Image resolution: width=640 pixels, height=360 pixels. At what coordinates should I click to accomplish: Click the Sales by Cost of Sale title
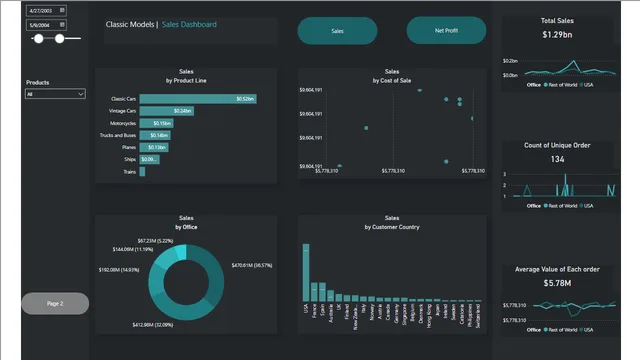coord(391,76)
